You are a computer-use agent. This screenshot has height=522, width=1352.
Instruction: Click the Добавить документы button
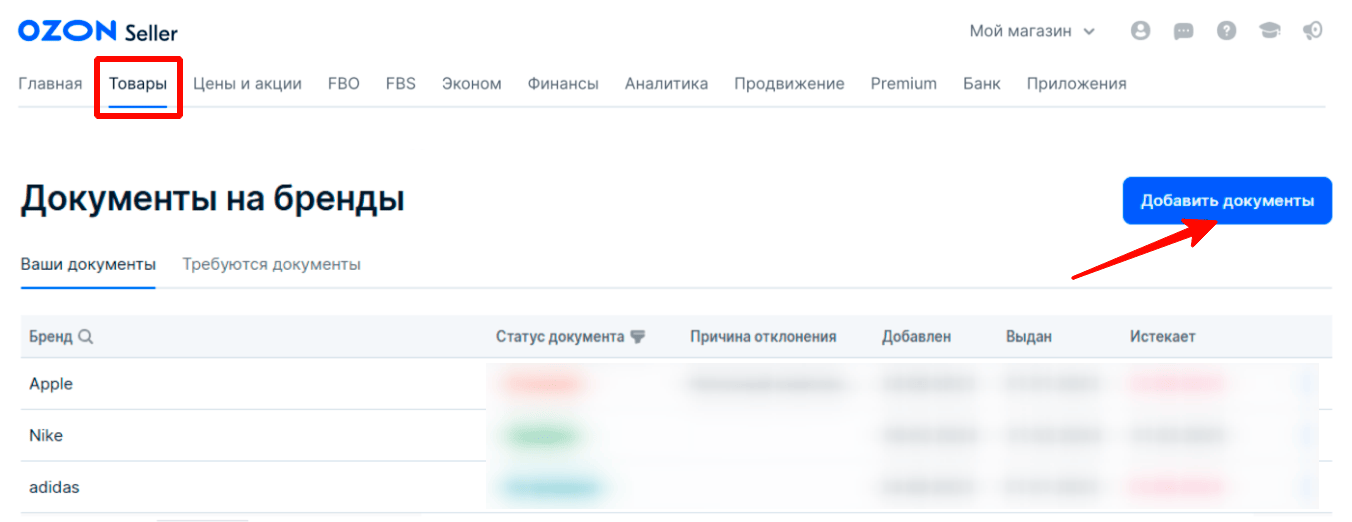pyautogui.click(x=1227, y=201)
